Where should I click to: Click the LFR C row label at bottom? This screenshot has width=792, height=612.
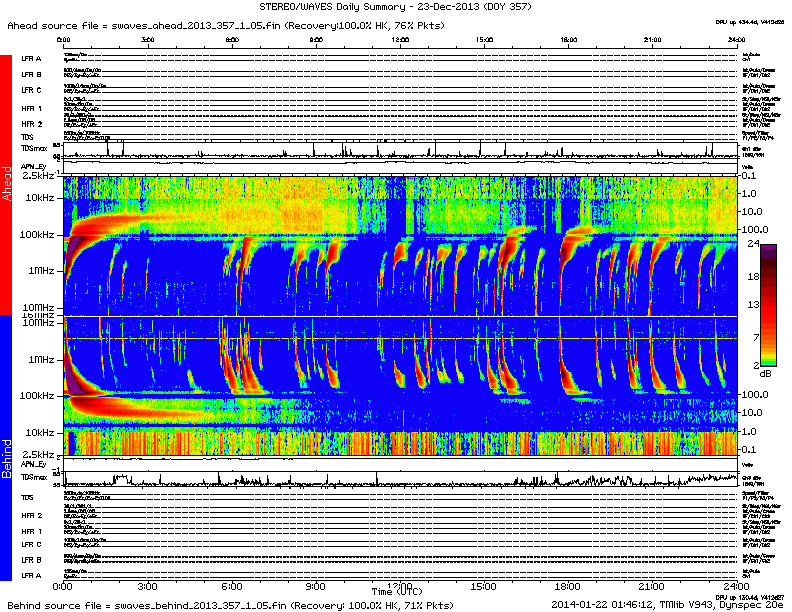click(31, 544)
